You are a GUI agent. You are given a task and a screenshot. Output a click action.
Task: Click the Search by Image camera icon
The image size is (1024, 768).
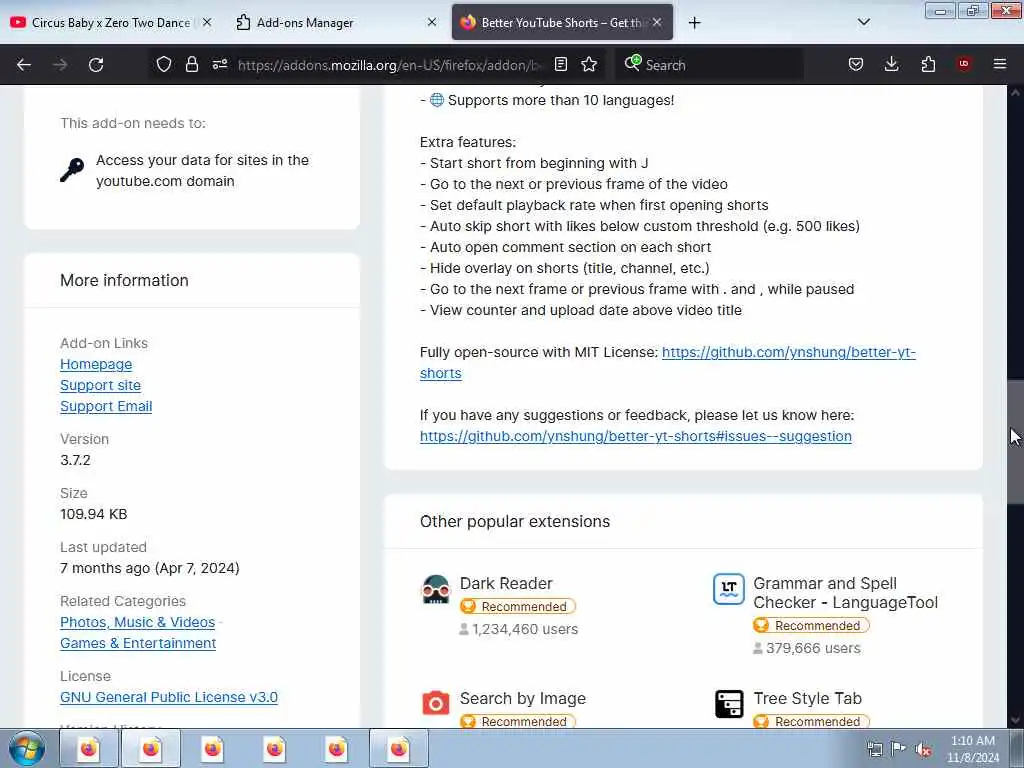[x=436, y=703]
